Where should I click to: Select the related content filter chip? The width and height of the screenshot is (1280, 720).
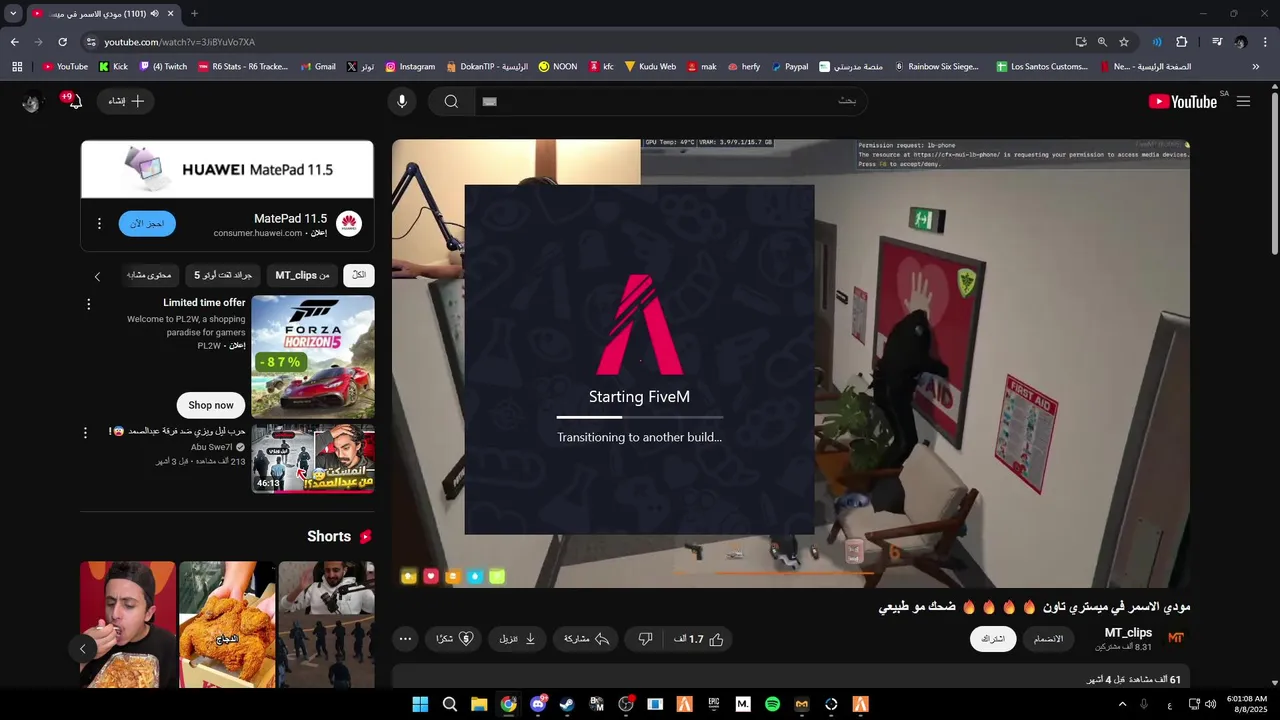click(150, 275)
